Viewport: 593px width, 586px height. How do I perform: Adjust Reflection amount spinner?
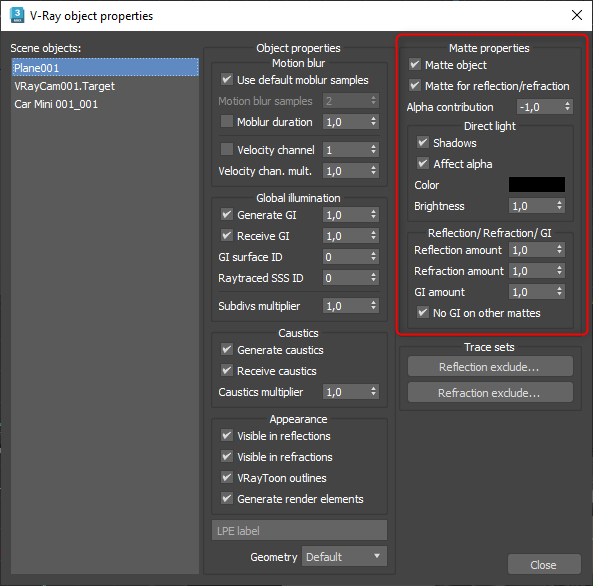click(x=559, y=250)
